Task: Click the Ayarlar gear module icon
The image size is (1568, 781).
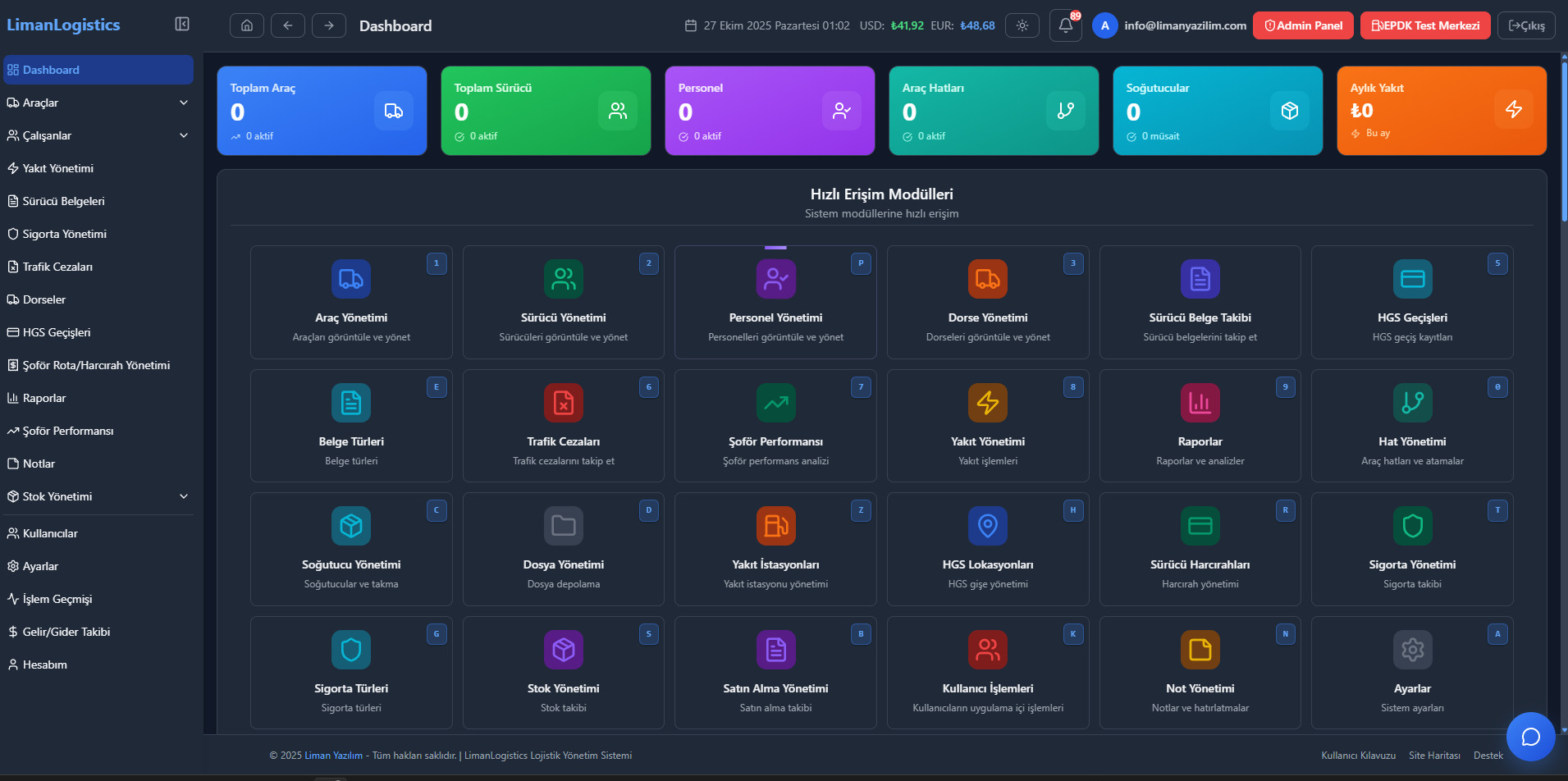Action: pos(1412,650)
